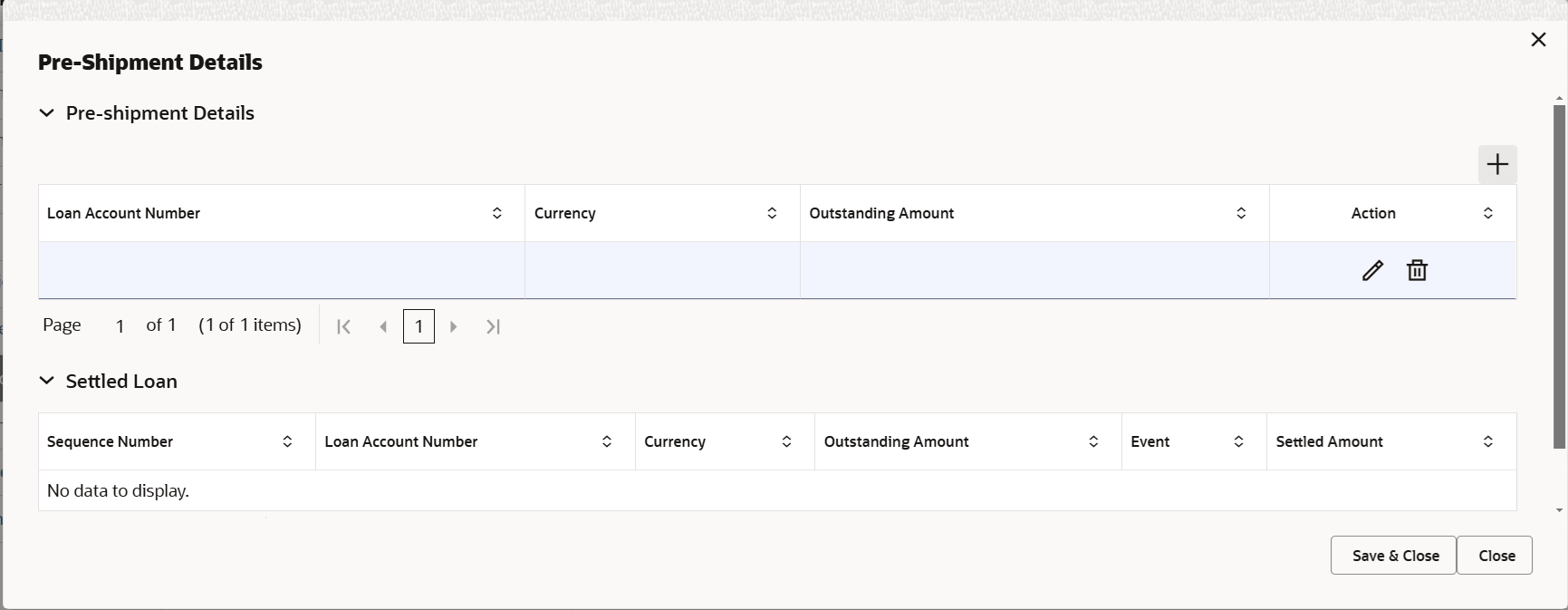Click the vertical scrollbar of the dialog
The image size is (1568, 610).
coord(1560,272)
